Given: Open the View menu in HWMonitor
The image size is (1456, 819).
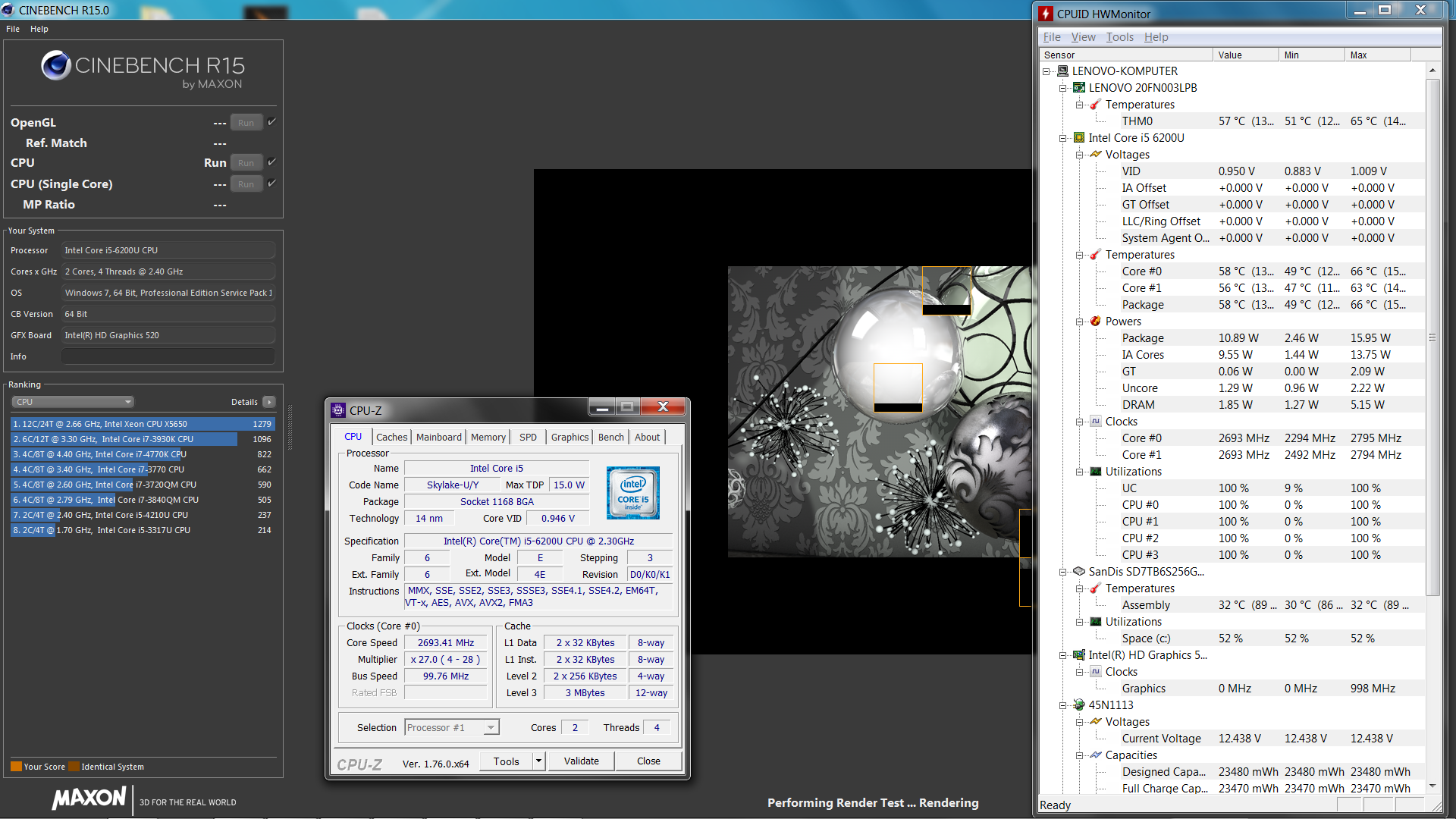Looking at the screenshot, I should tap(1083, 37).
